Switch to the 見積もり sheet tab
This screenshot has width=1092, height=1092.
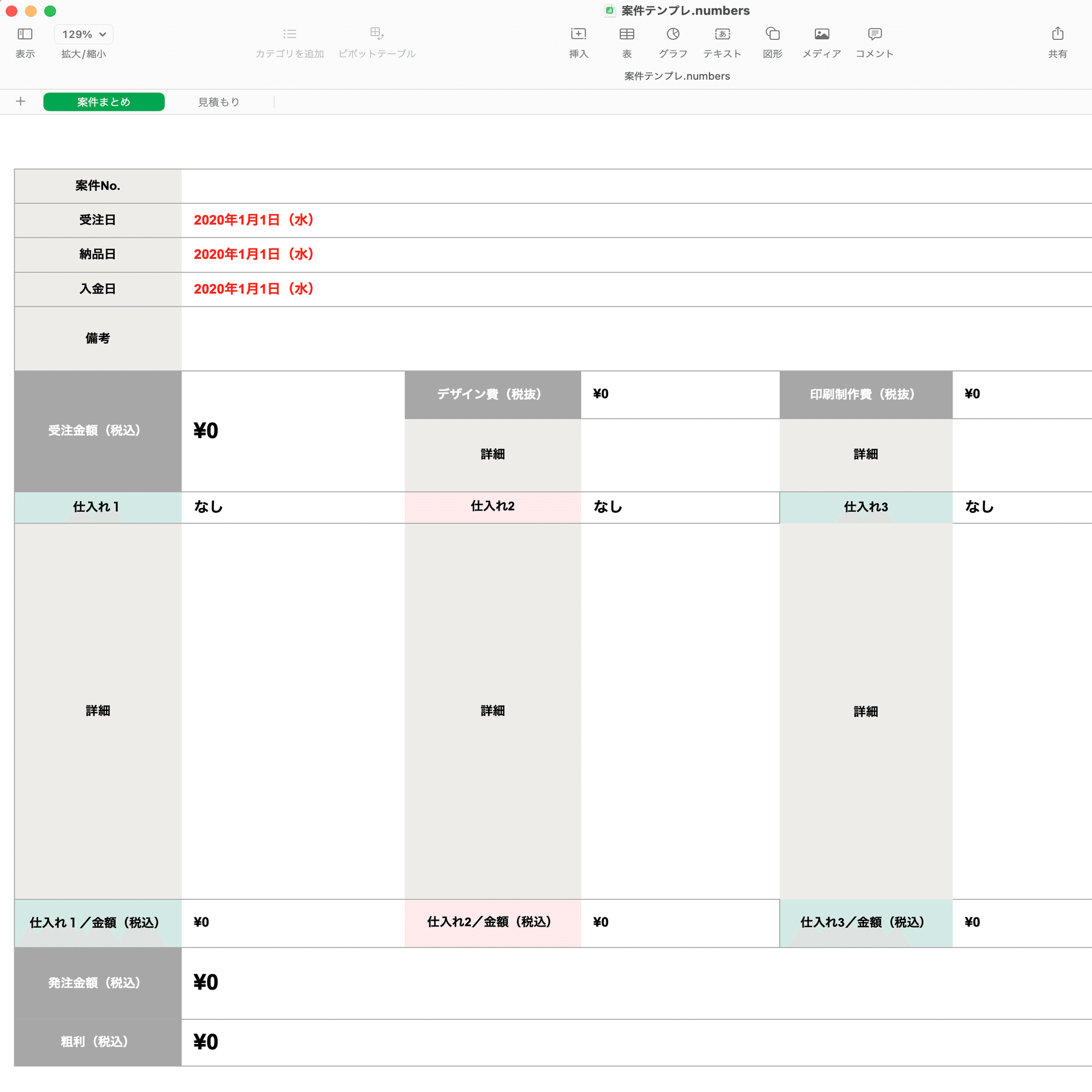[x=219, y=102]
